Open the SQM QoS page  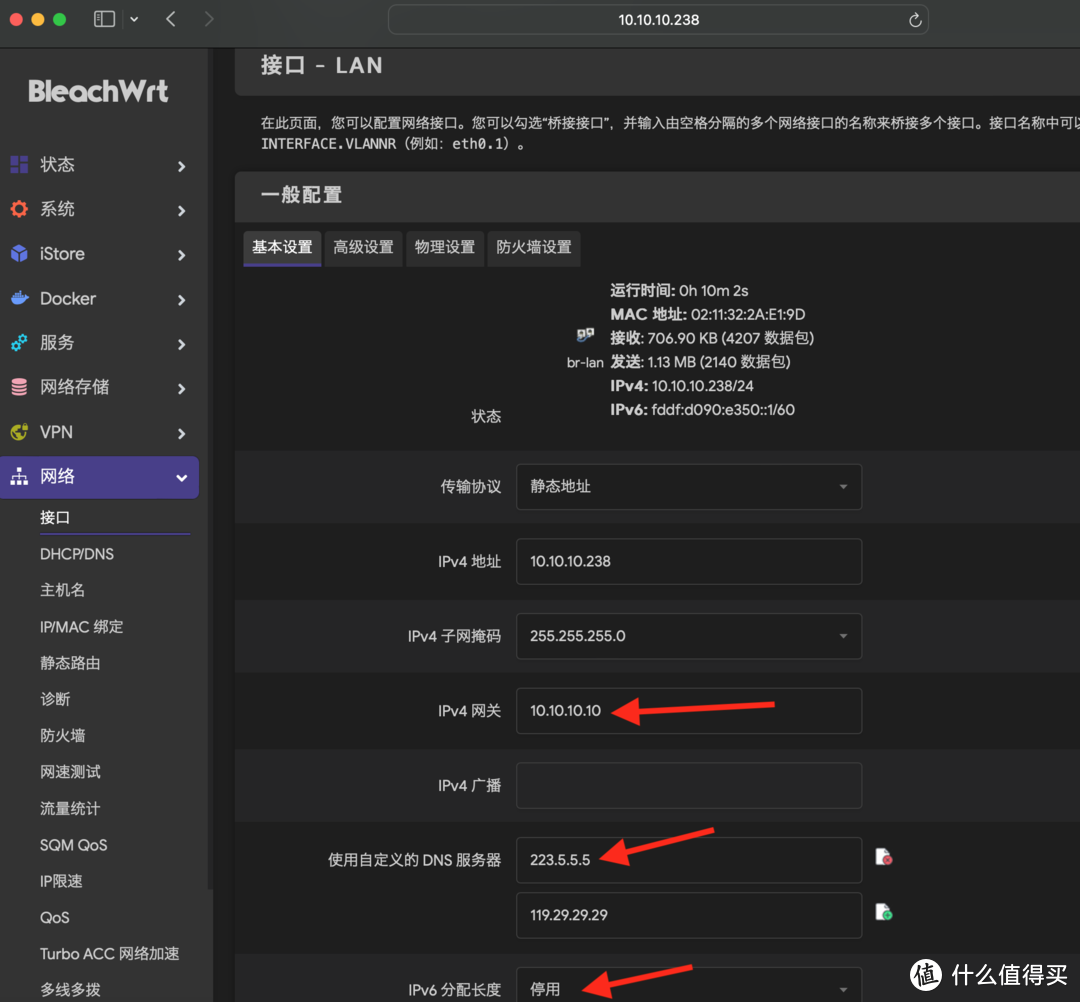click(73, 845)
